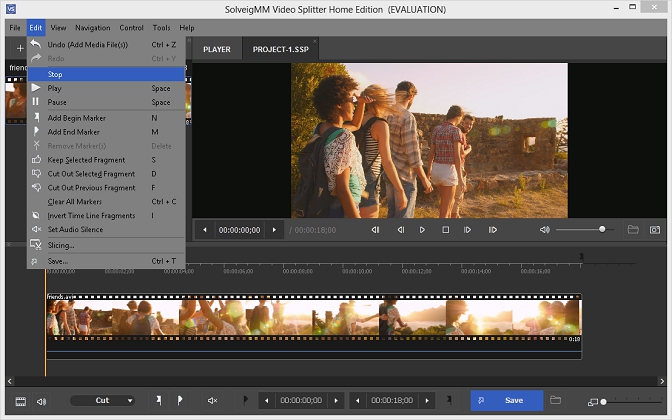Screen dimensions: 672x420
Task: Click the player stop button
Action: pos(446,230)
